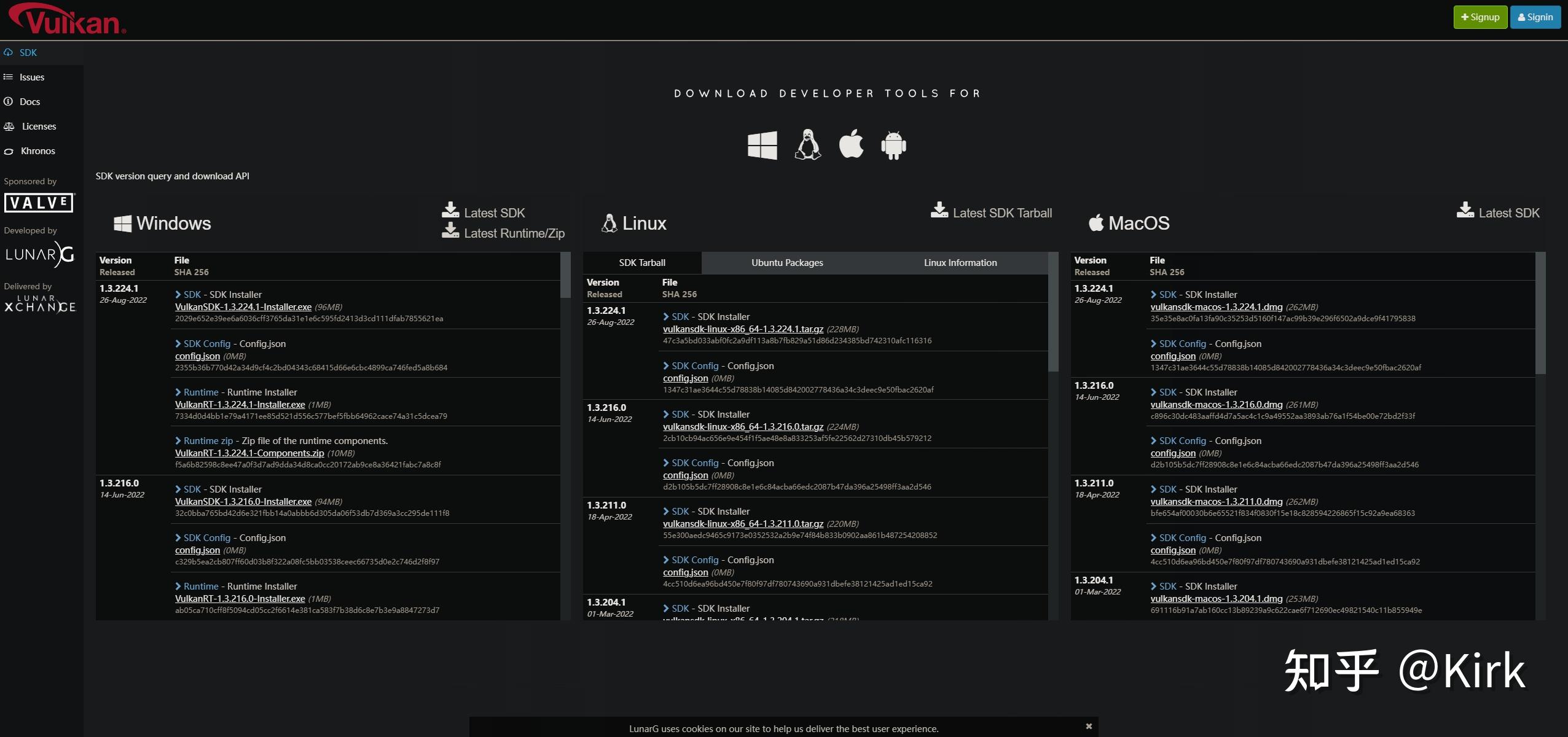The height and width of the screenshot is (737, 1568).
Task: Click the green Signup button
Action: [1480, 17]
